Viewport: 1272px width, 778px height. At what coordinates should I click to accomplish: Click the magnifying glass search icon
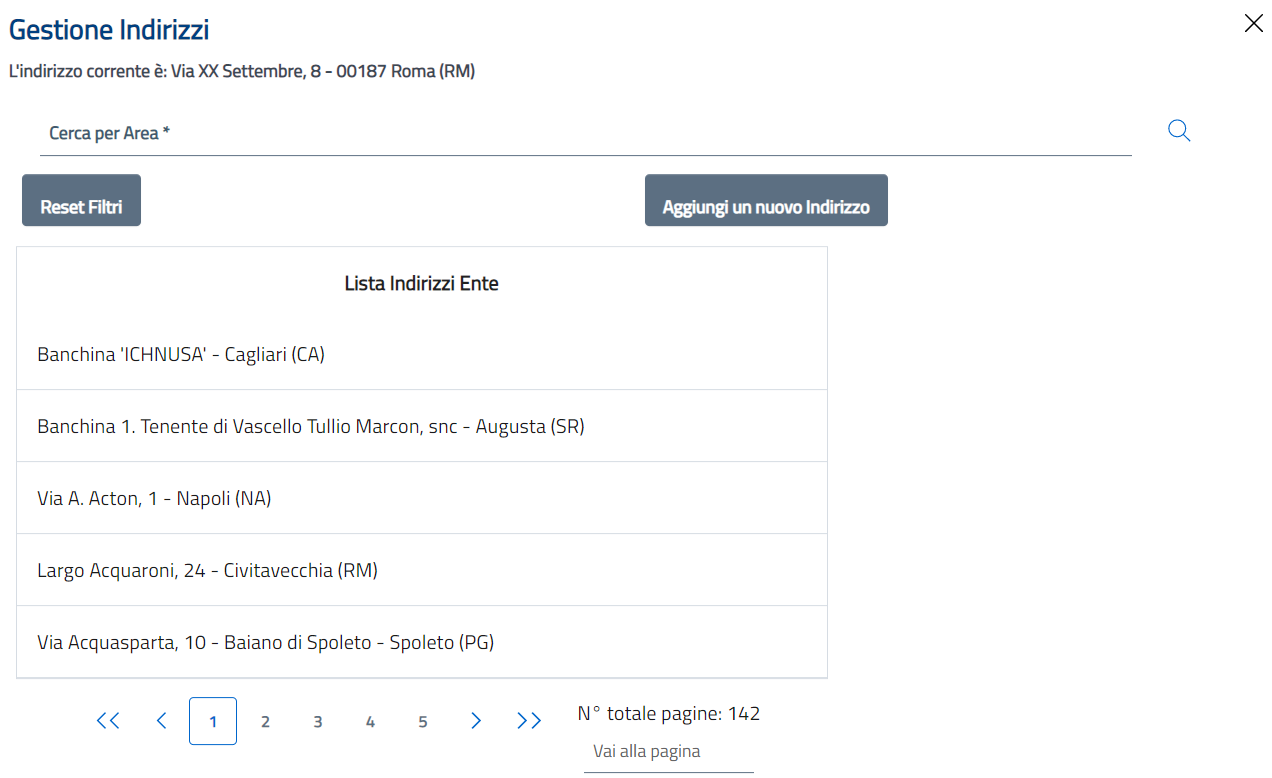(1179, 131)
